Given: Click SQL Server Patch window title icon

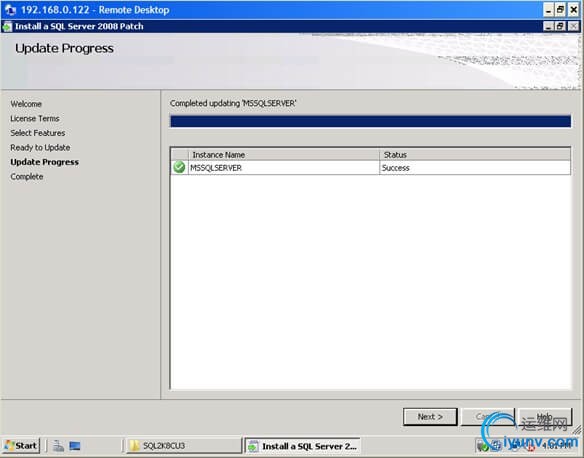Looking at the screenshot, I should pyautogui.click(x=7, y=26).
